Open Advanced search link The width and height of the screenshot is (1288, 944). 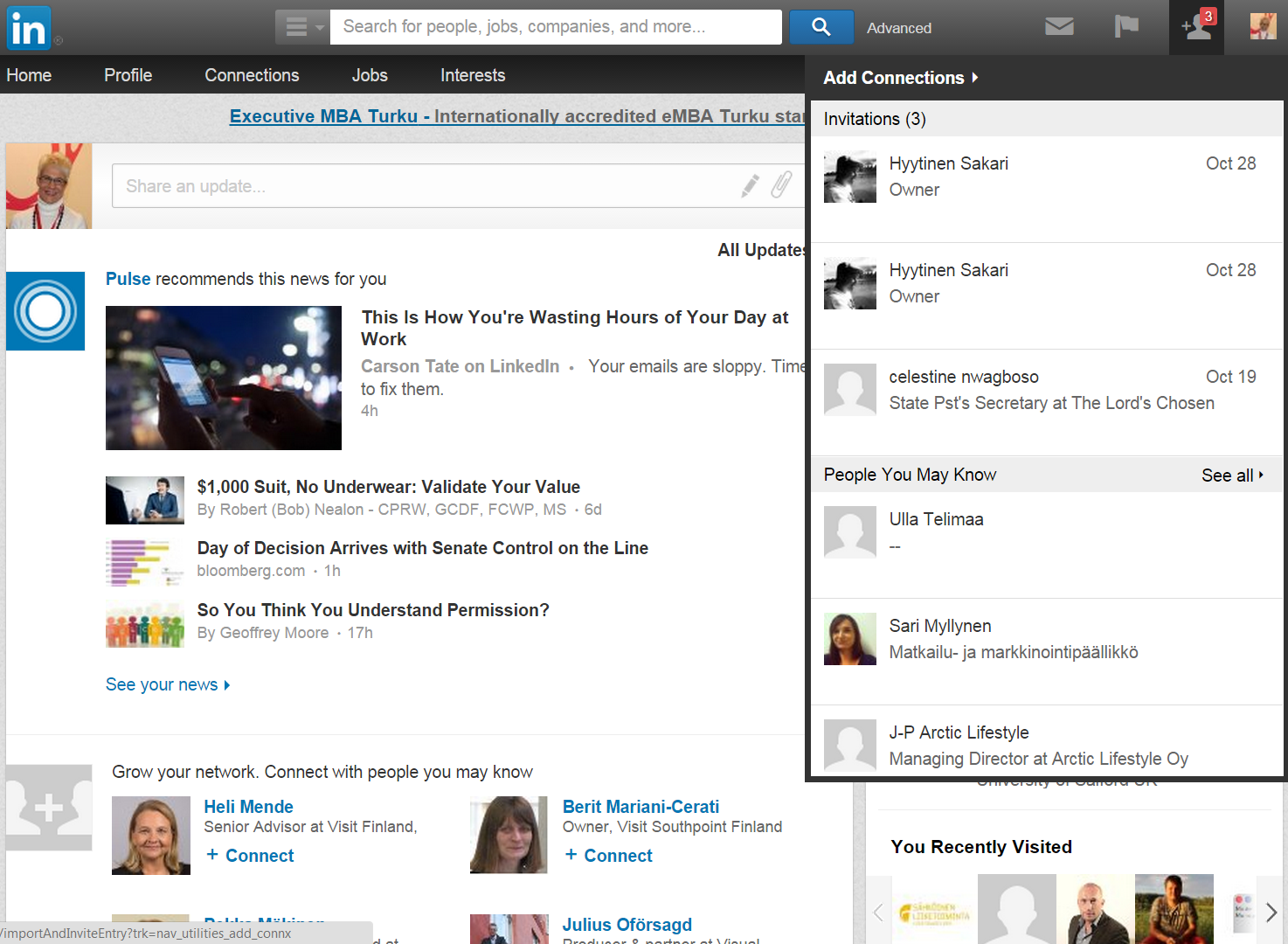pyautogui.click(x=899, y=28)
